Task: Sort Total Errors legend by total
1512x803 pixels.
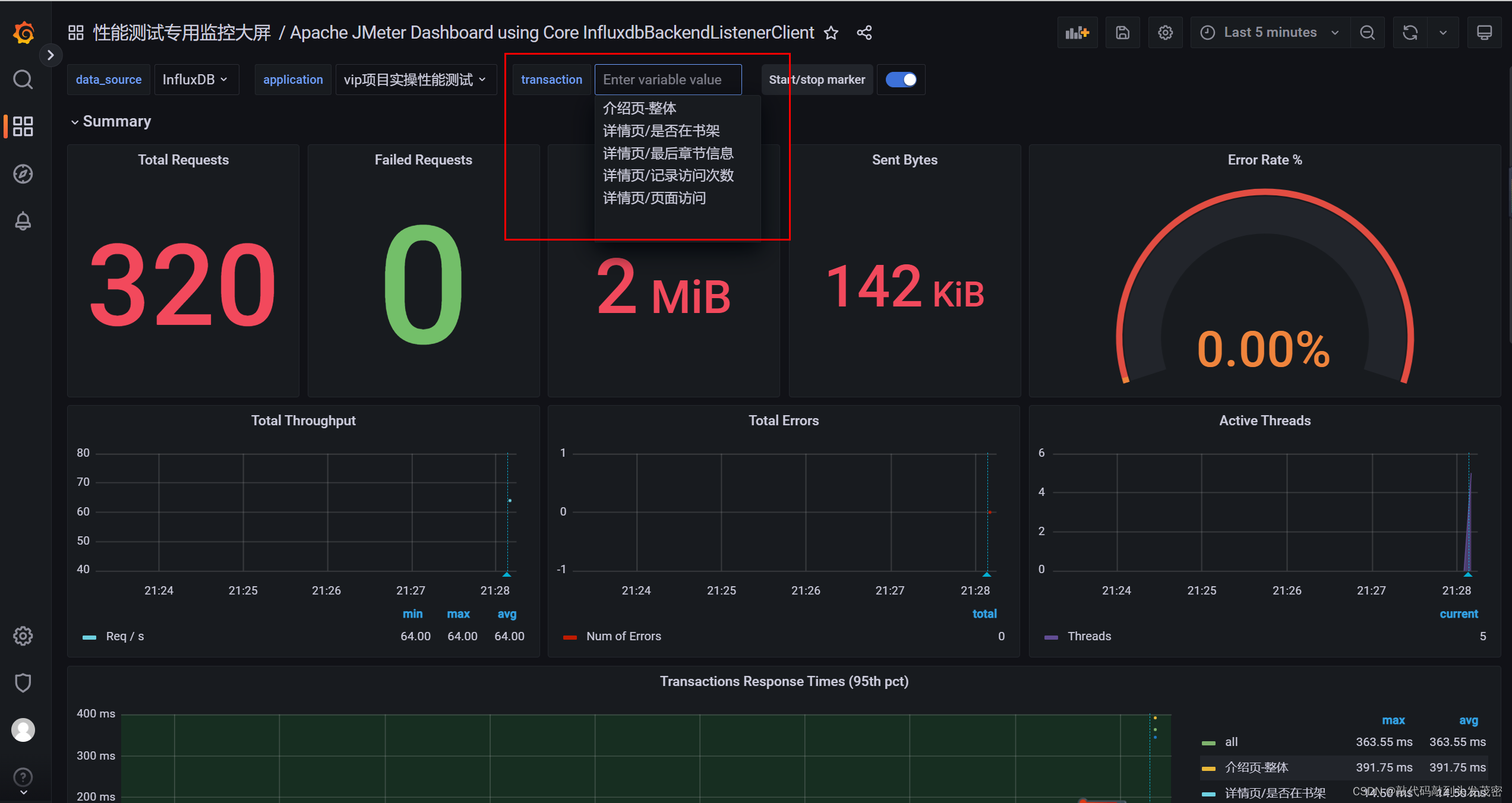Action: 984,614
